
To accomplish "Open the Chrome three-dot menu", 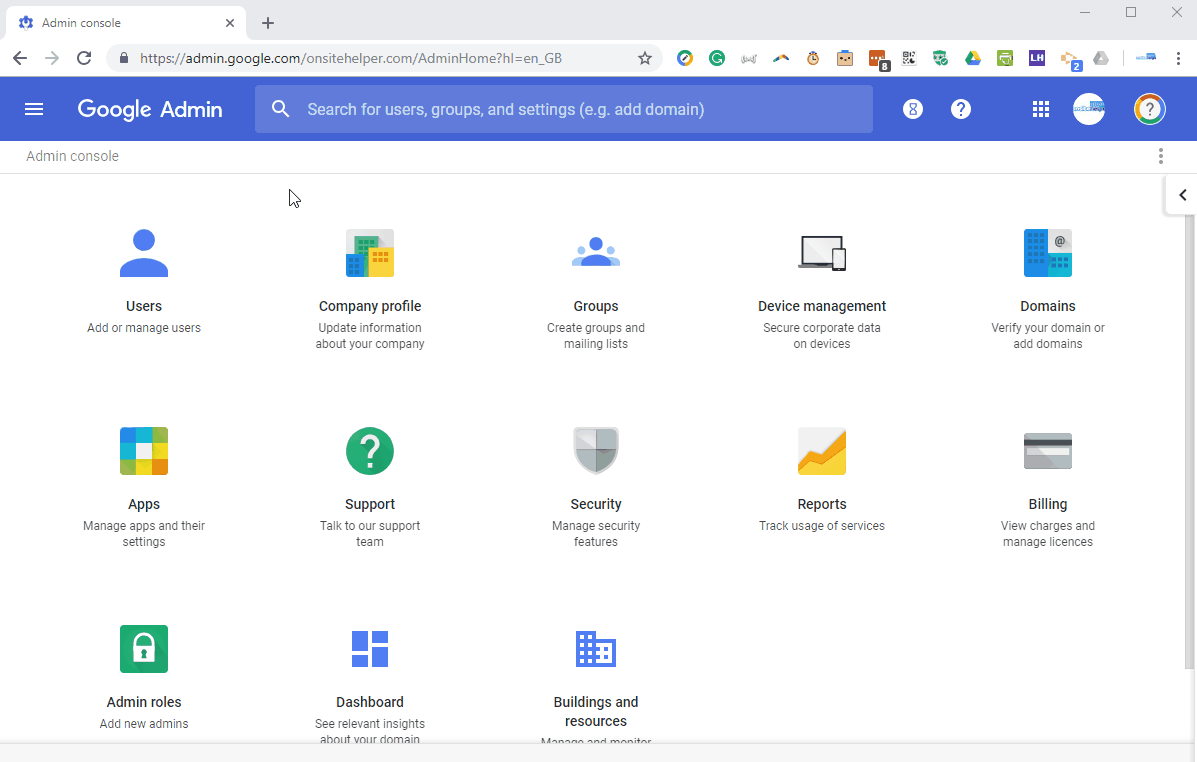I will tap(1178, 58).
